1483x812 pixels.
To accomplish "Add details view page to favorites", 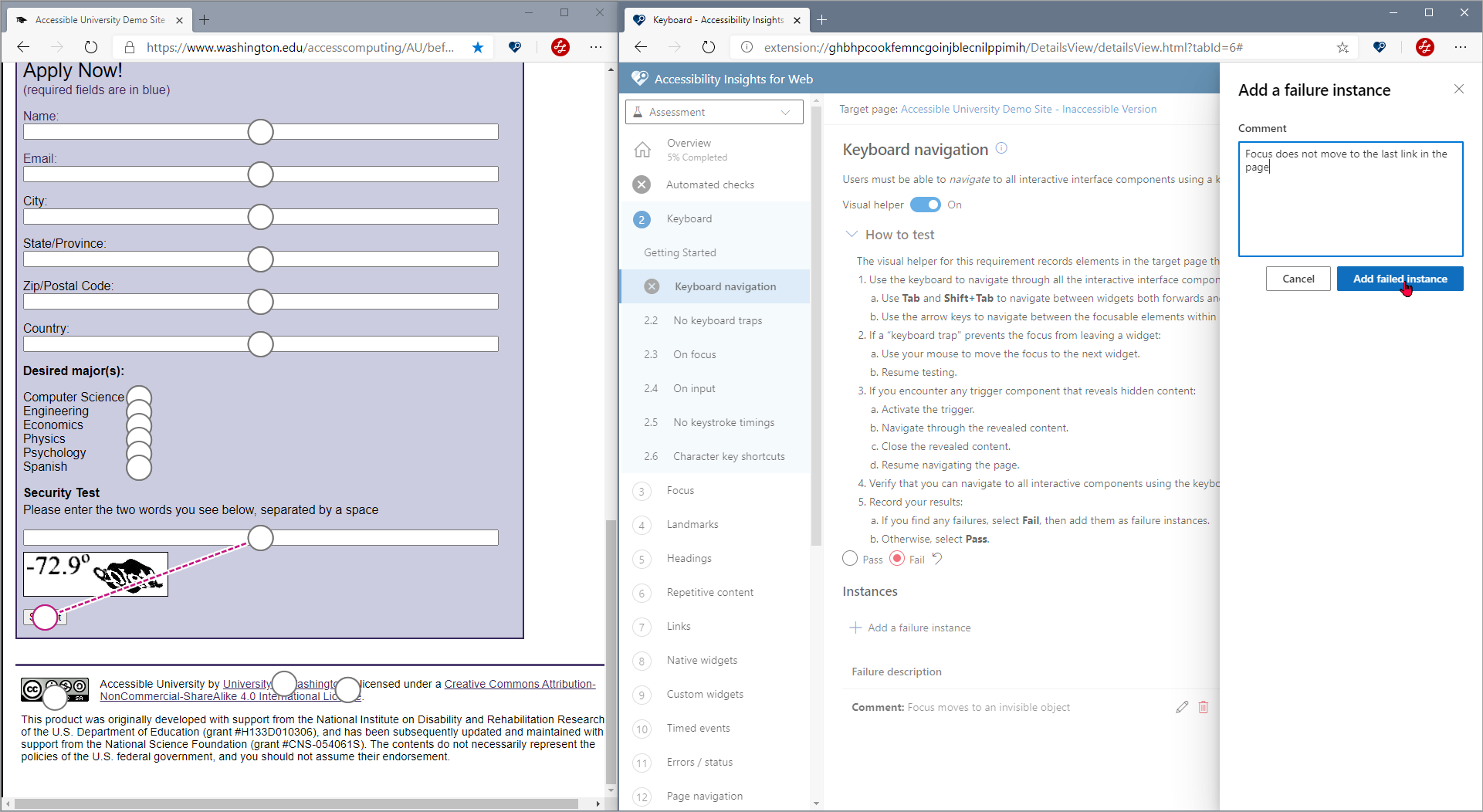I will tap(1342, 47).
